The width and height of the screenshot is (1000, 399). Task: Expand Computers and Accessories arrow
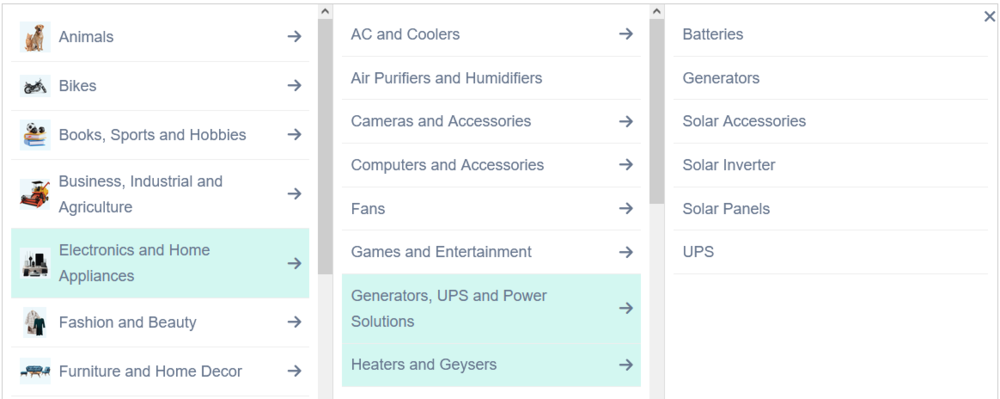point(626,164)
